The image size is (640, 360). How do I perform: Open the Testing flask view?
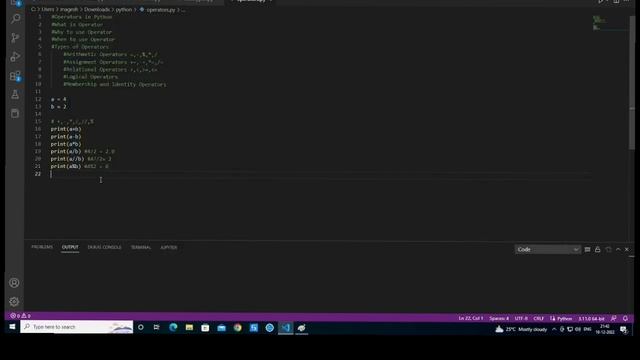(15, 95)
